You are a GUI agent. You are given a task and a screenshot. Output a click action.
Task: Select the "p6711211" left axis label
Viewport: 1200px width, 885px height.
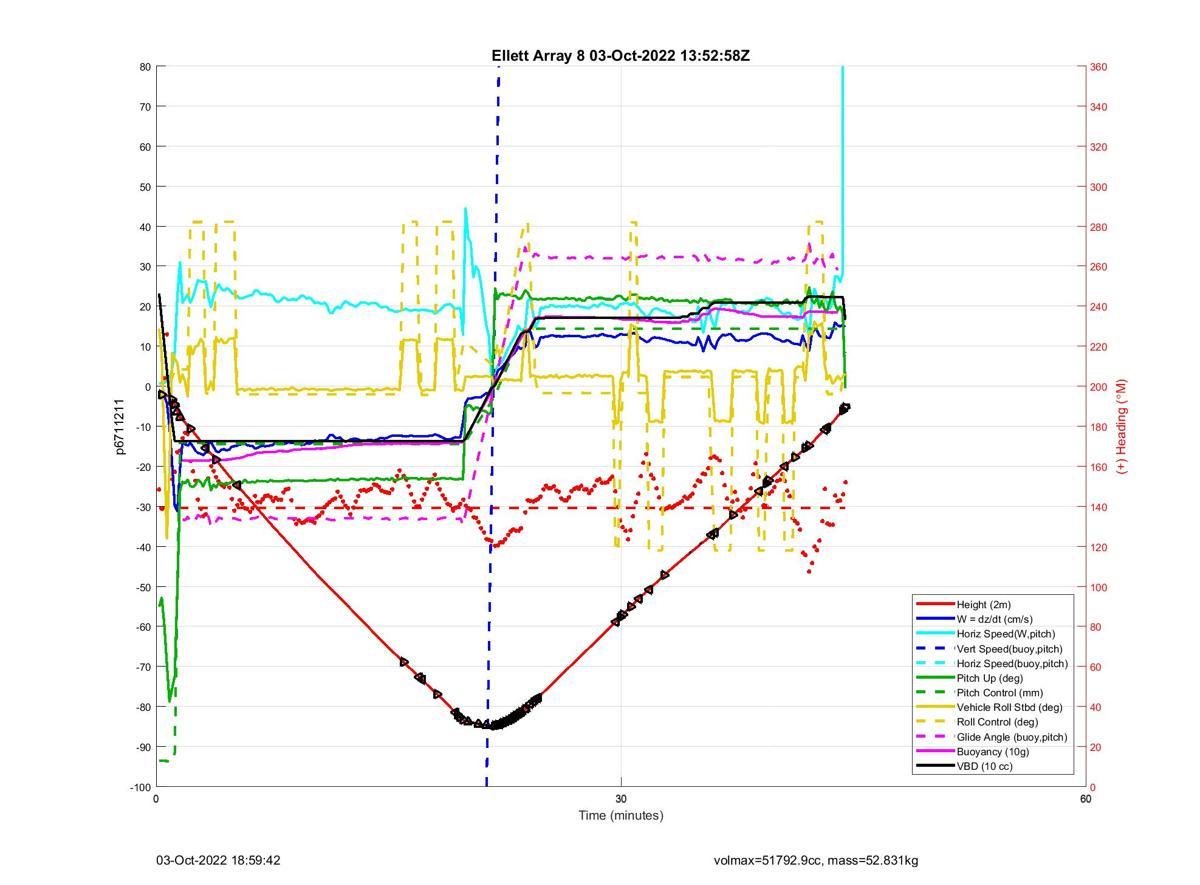point(119,427)
